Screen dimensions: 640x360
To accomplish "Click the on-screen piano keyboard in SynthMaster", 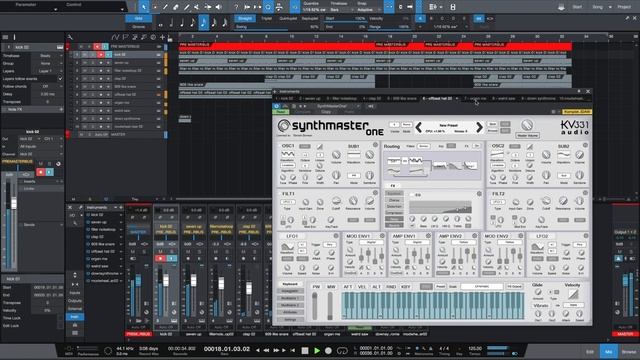I will click(x=433, y=305).
